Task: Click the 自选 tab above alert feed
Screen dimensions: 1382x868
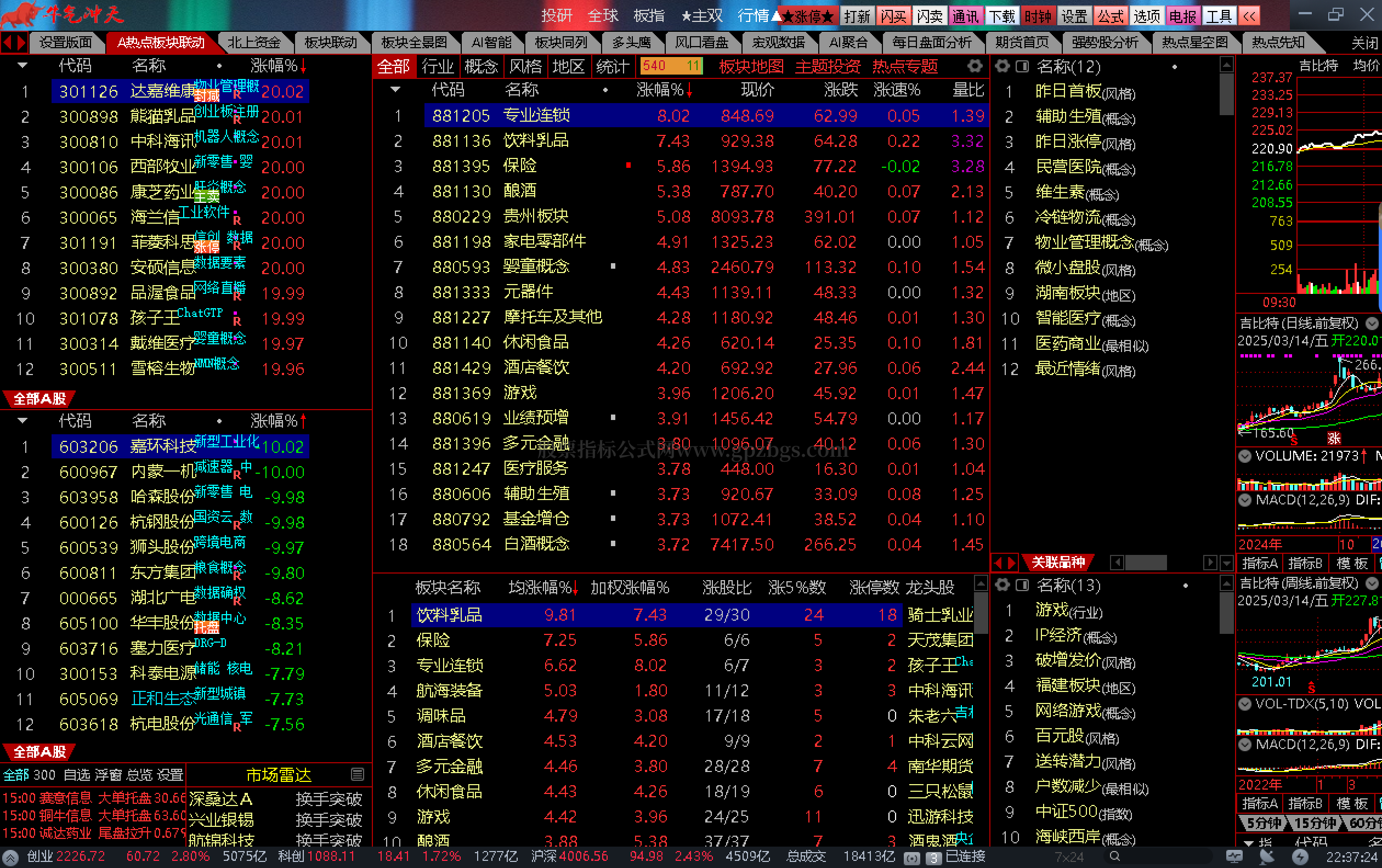Action: pyautogui.click(x=77, y=775)
